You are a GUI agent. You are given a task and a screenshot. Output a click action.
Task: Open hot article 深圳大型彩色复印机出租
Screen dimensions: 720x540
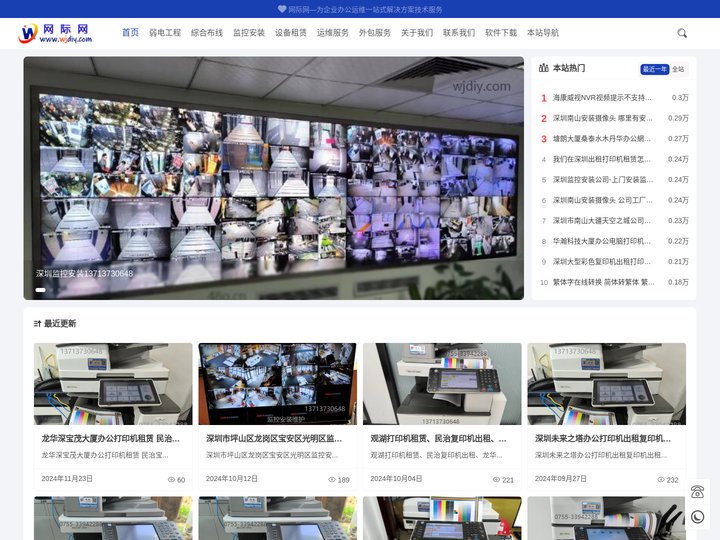tap(602, 262)
